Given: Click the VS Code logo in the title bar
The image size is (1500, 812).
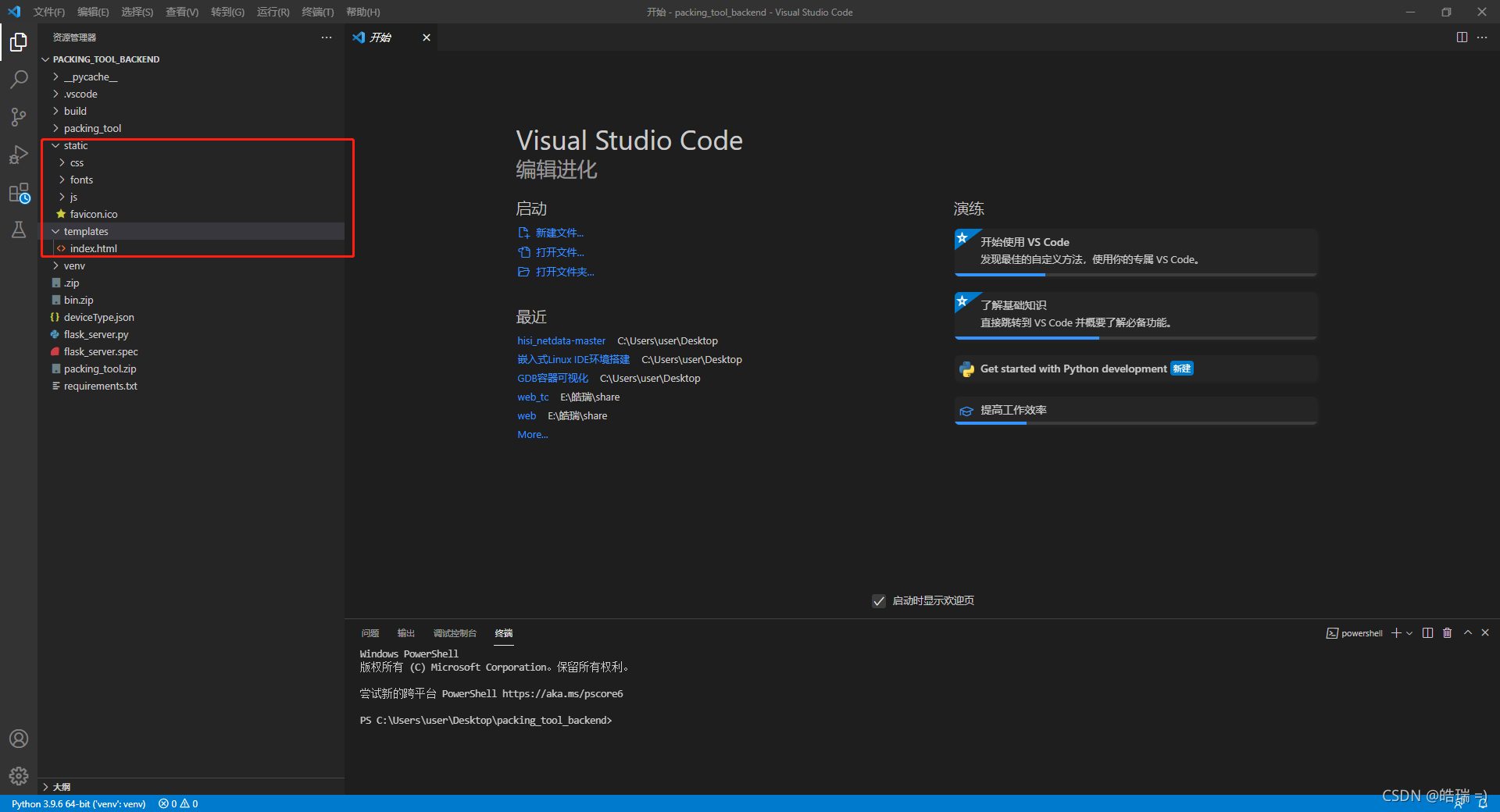Looking at the screenshot, I should (x=14, y=12).
